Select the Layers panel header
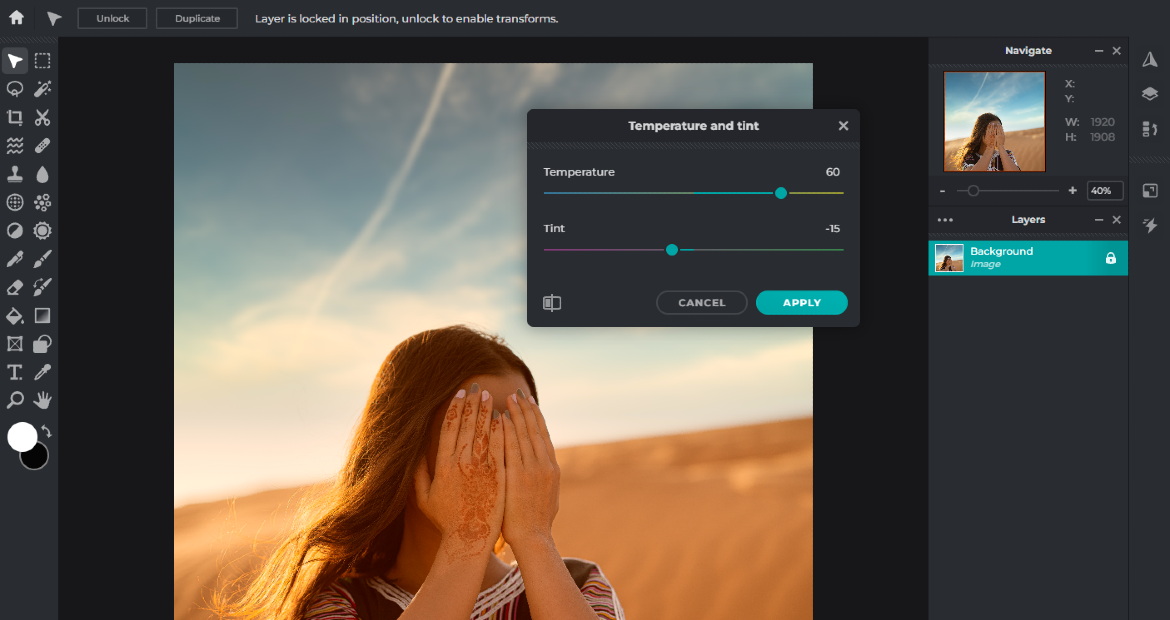The height and width of the screenshot is (620, 1170). (1028, 219)
